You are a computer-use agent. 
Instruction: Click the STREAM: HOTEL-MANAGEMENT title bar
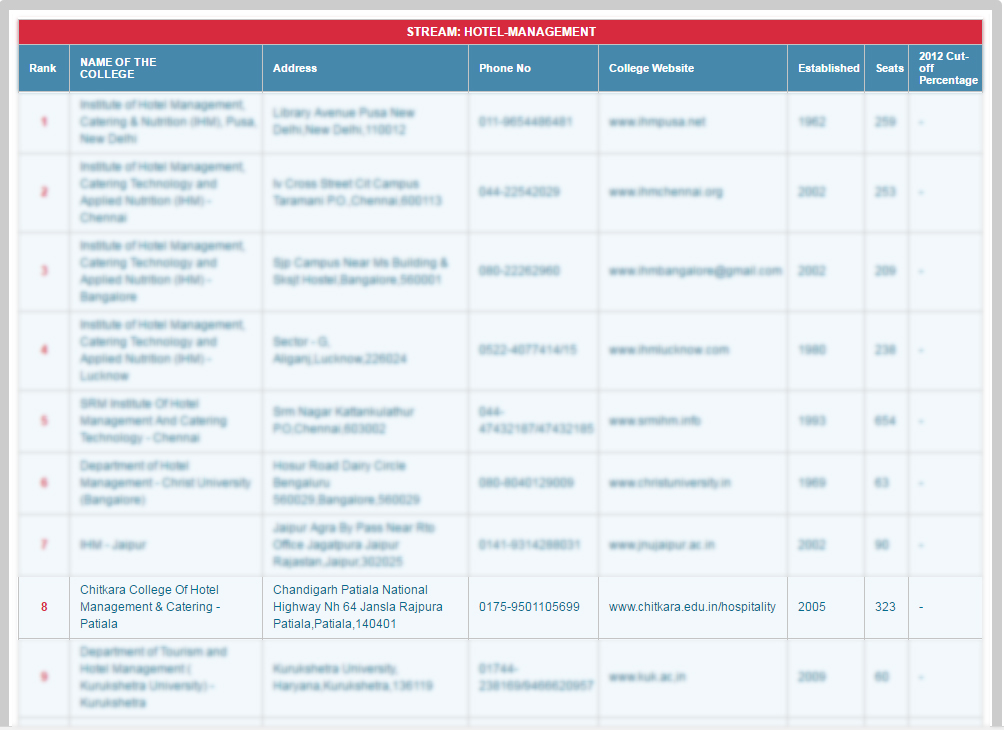[501, 32]
